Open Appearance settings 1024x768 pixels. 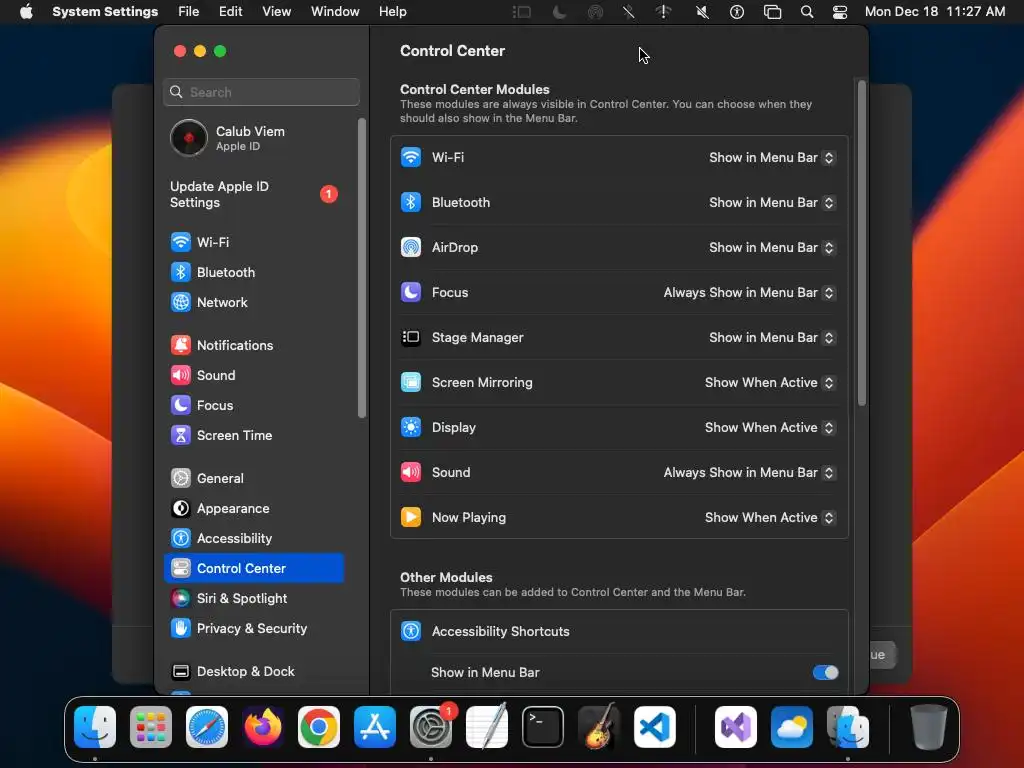[253, 509]
